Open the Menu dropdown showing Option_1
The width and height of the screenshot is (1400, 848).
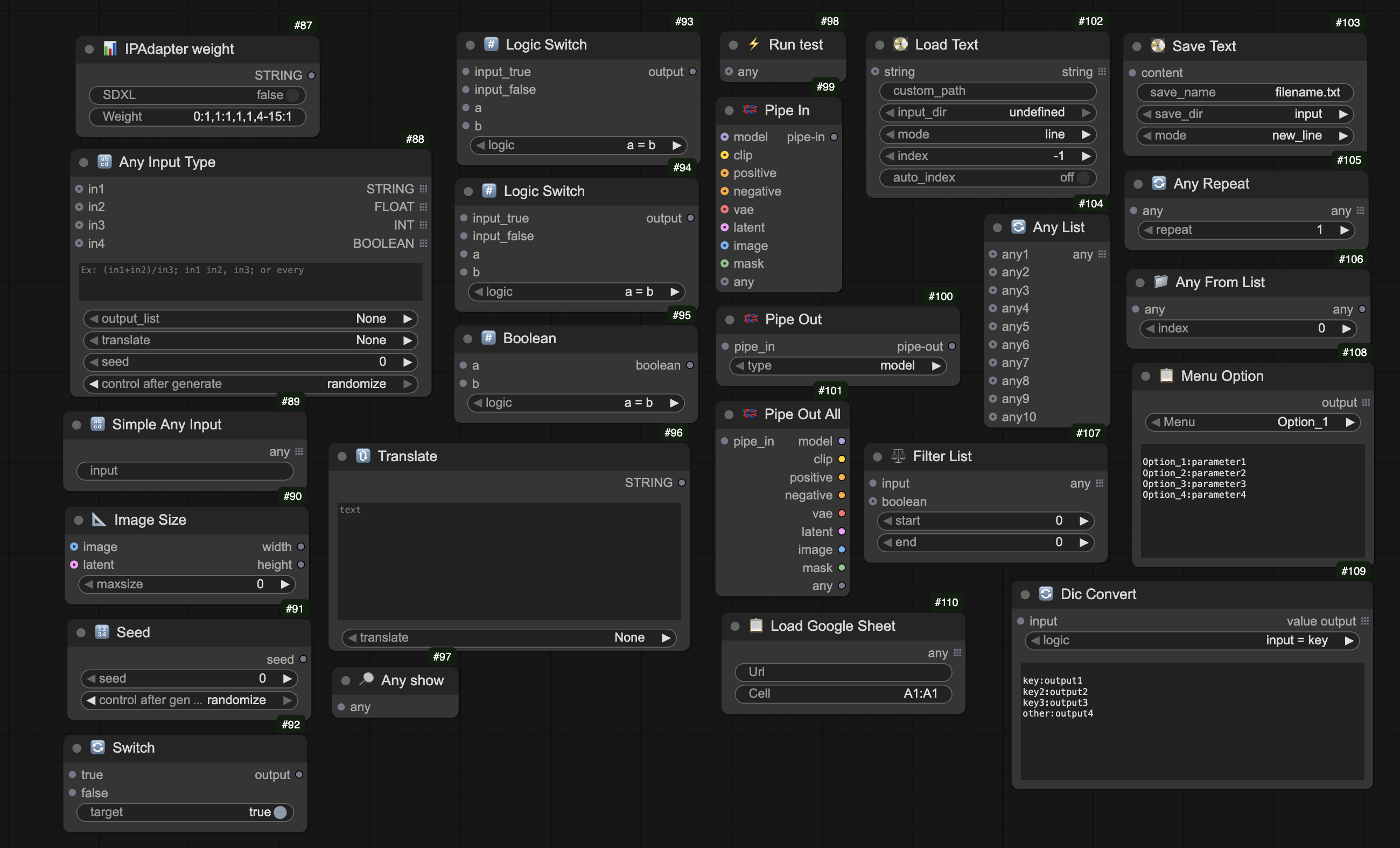coord(1253,422)
